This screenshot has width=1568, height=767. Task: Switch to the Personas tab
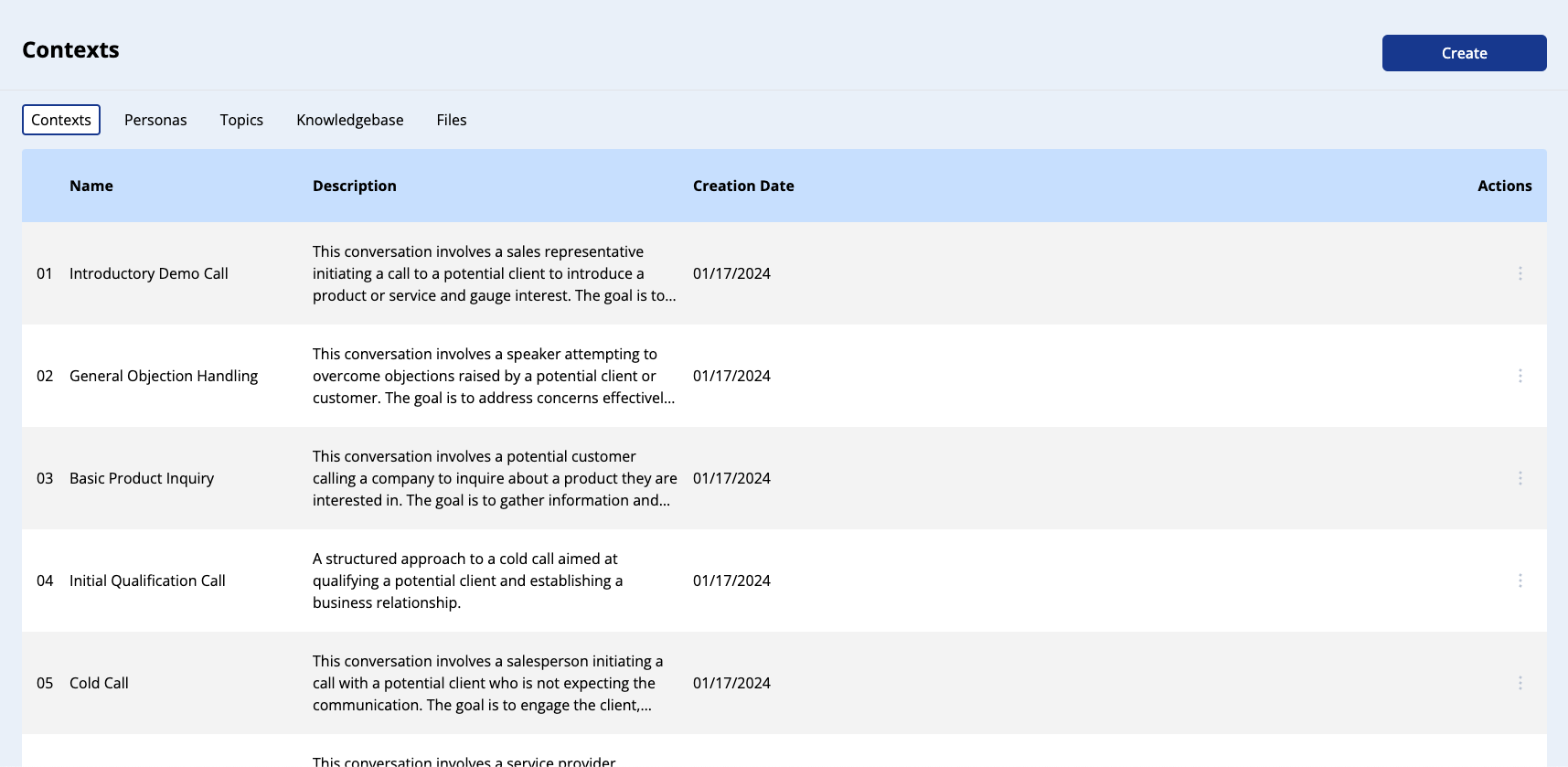[x=155, y=120]
